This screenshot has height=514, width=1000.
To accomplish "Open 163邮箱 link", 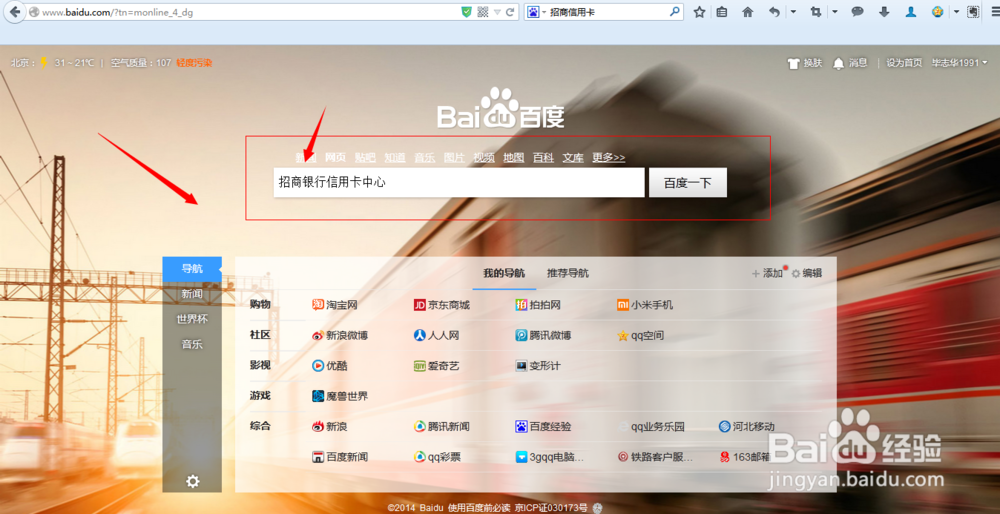I will coord(744,457).
